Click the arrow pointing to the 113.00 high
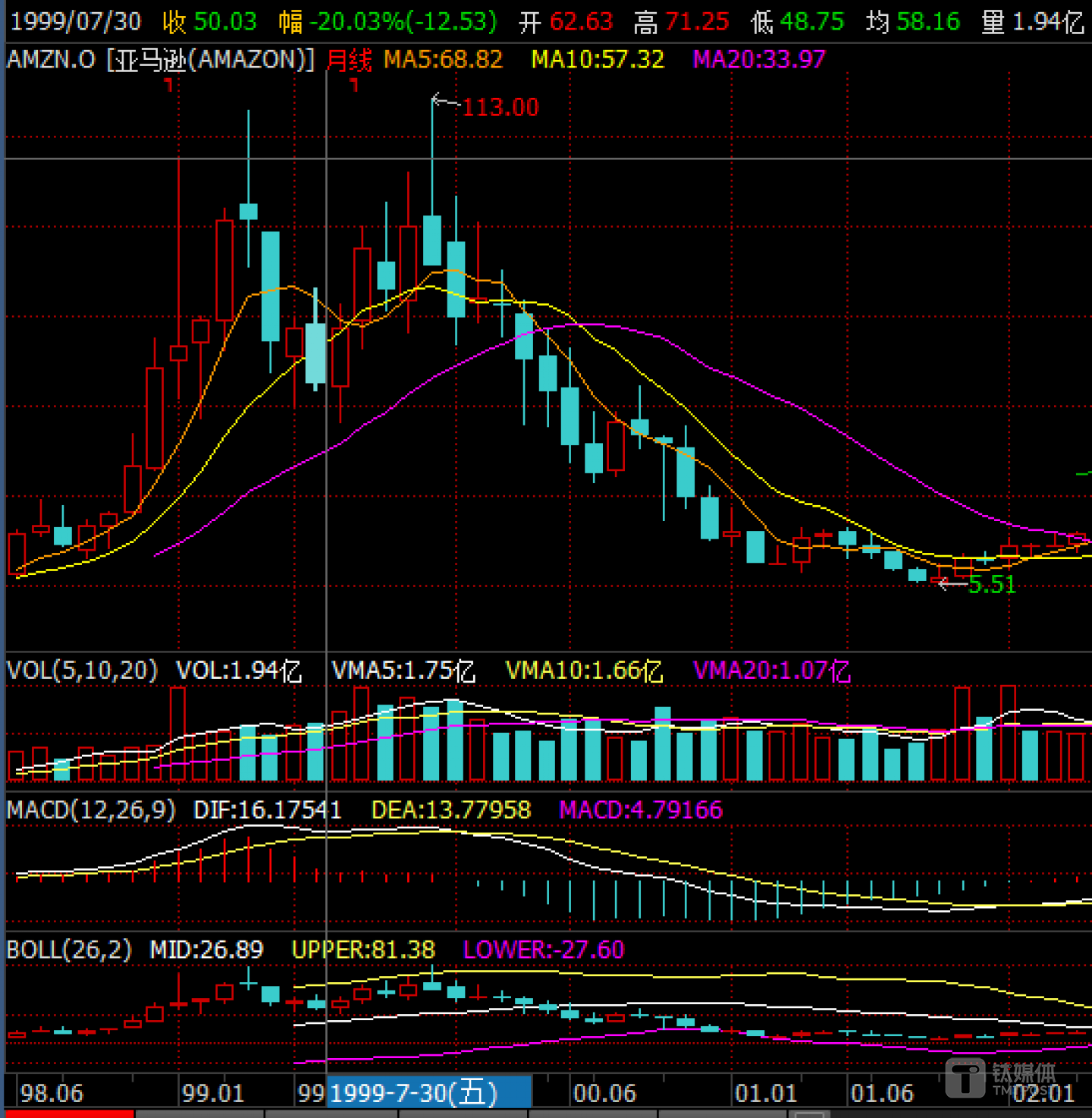Screen dimensions: 1092x1118 pos(444,101)
